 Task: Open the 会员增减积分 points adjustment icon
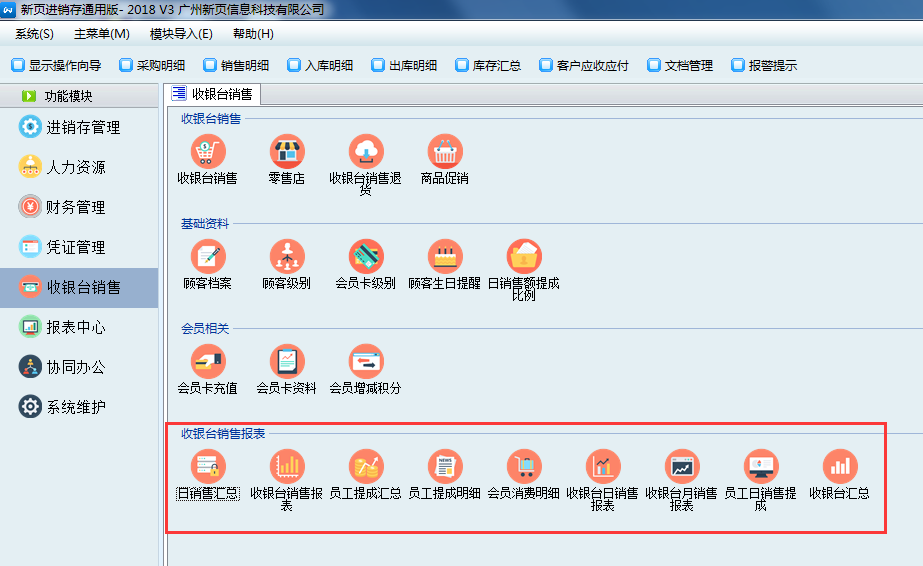pyautogui.click(x=366, y=362)
